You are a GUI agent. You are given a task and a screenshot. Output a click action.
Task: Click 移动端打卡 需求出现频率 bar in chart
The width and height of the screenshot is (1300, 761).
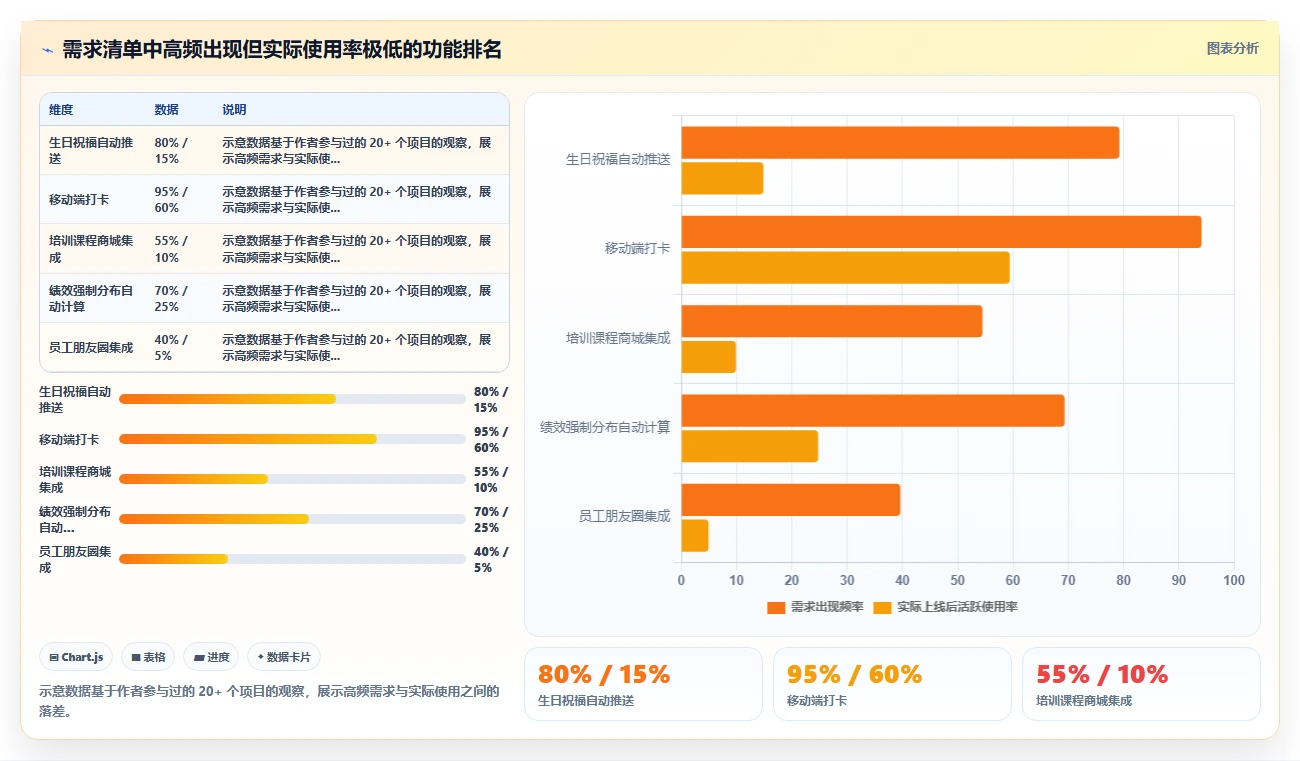(941, 232)
